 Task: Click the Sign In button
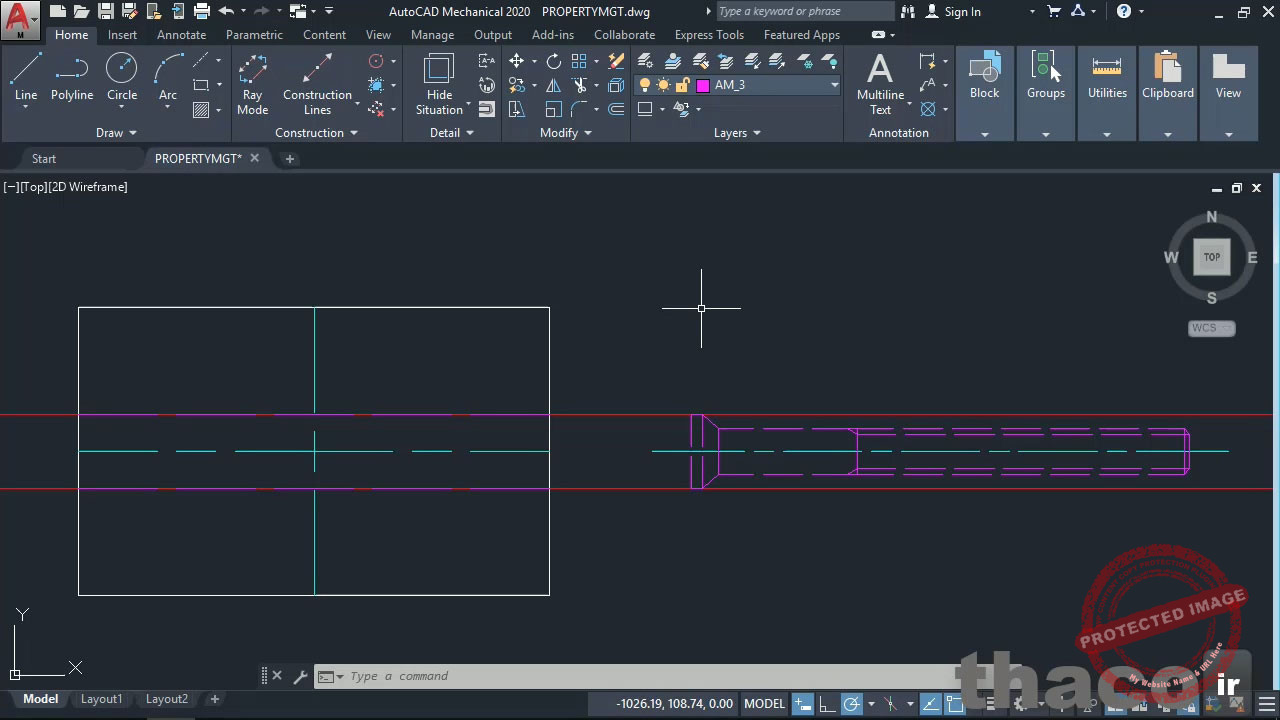[x=962, y=11]
